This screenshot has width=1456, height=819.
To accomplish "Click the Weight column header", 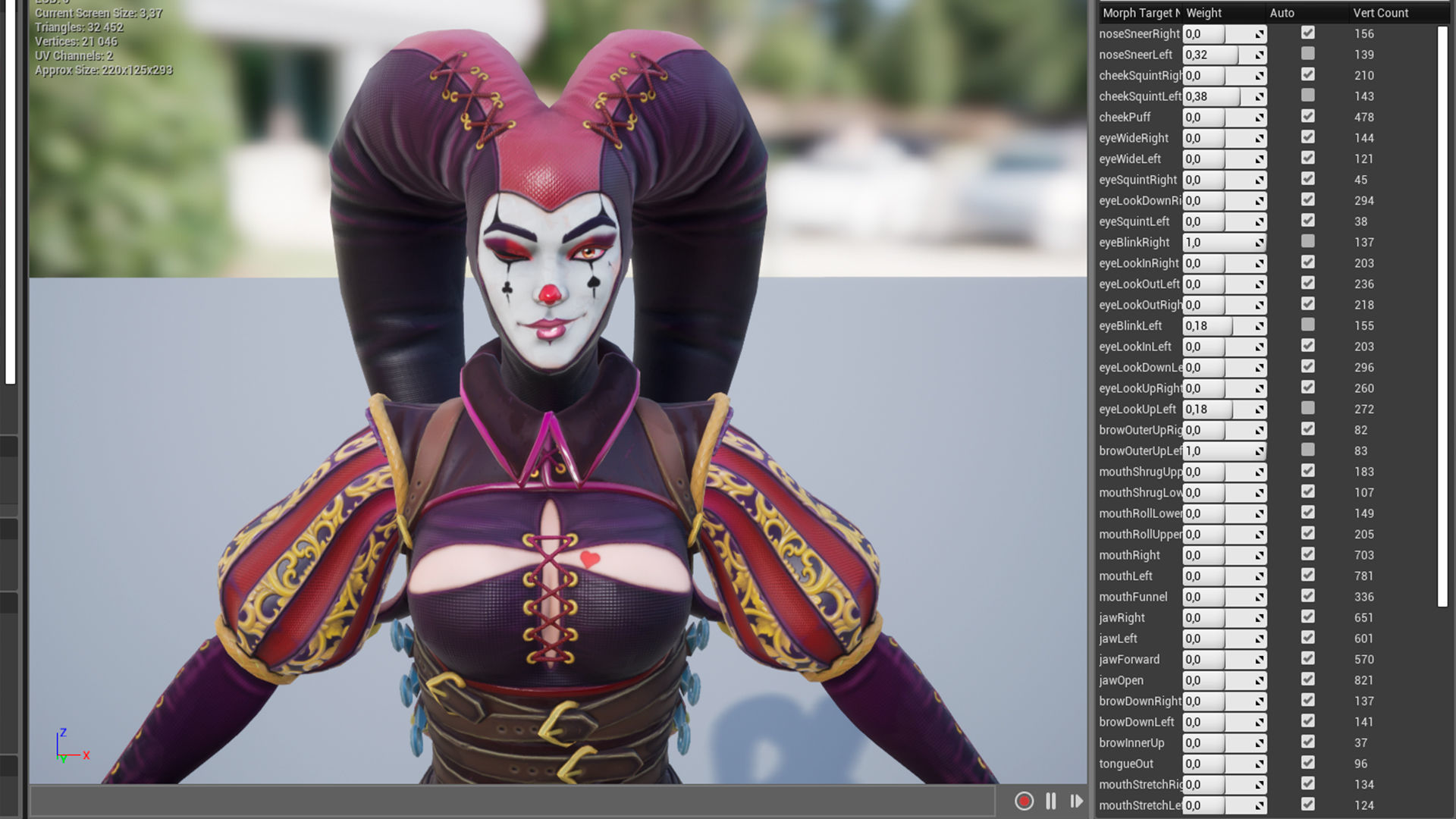I will pyautogui.click(x=1203, y=13).
